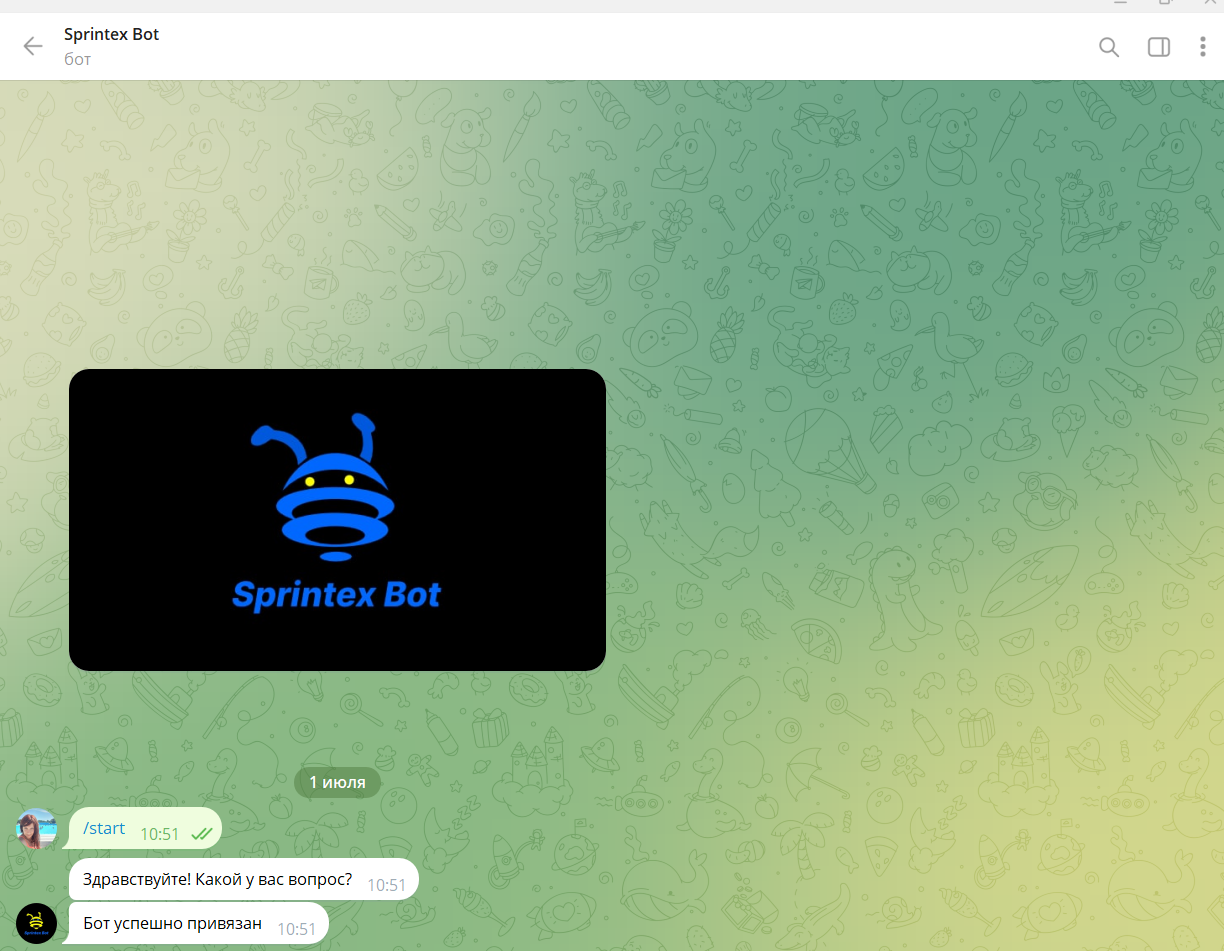Screen dimensions: 1224x951
Task: Click the "1 июля" date badge
Action: [337, 782]
